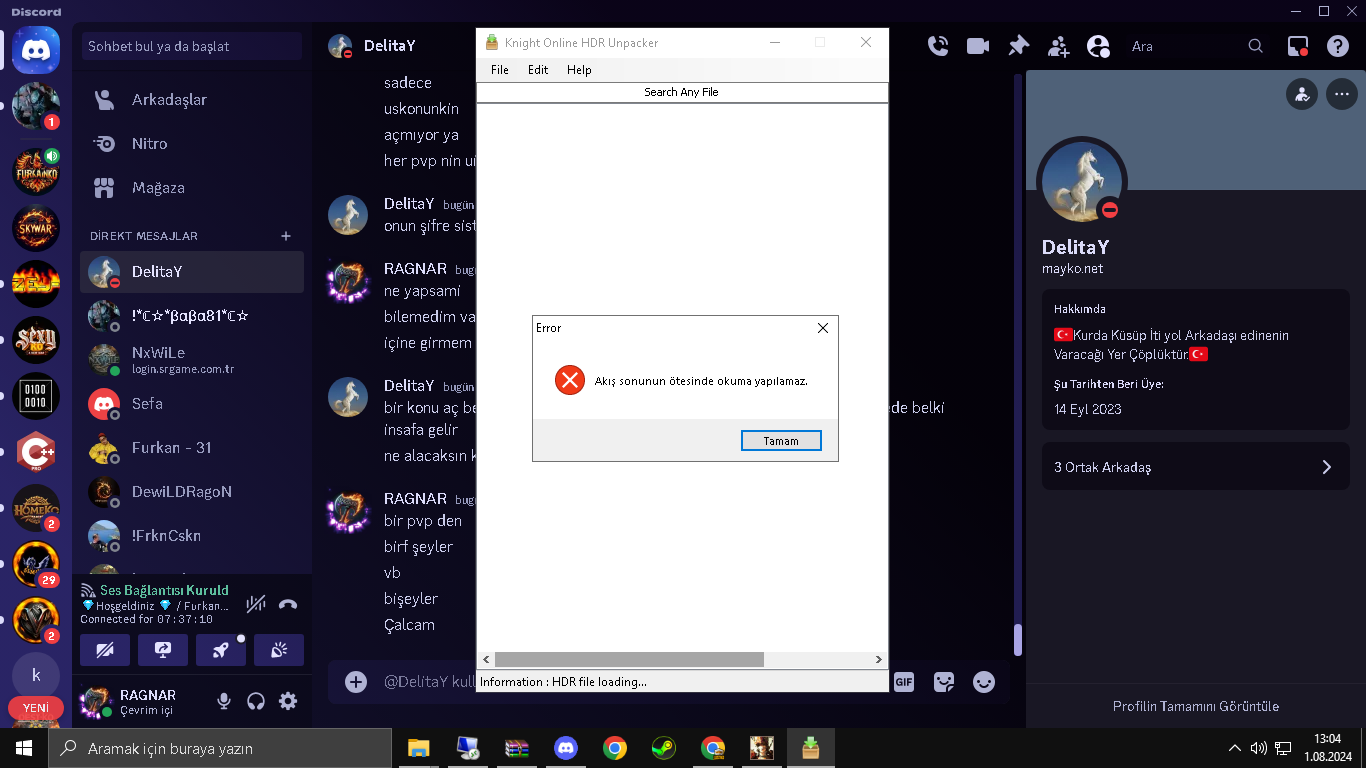Open user settings gear
Viewport: 1366px width, 768px height.
[288, 702]
